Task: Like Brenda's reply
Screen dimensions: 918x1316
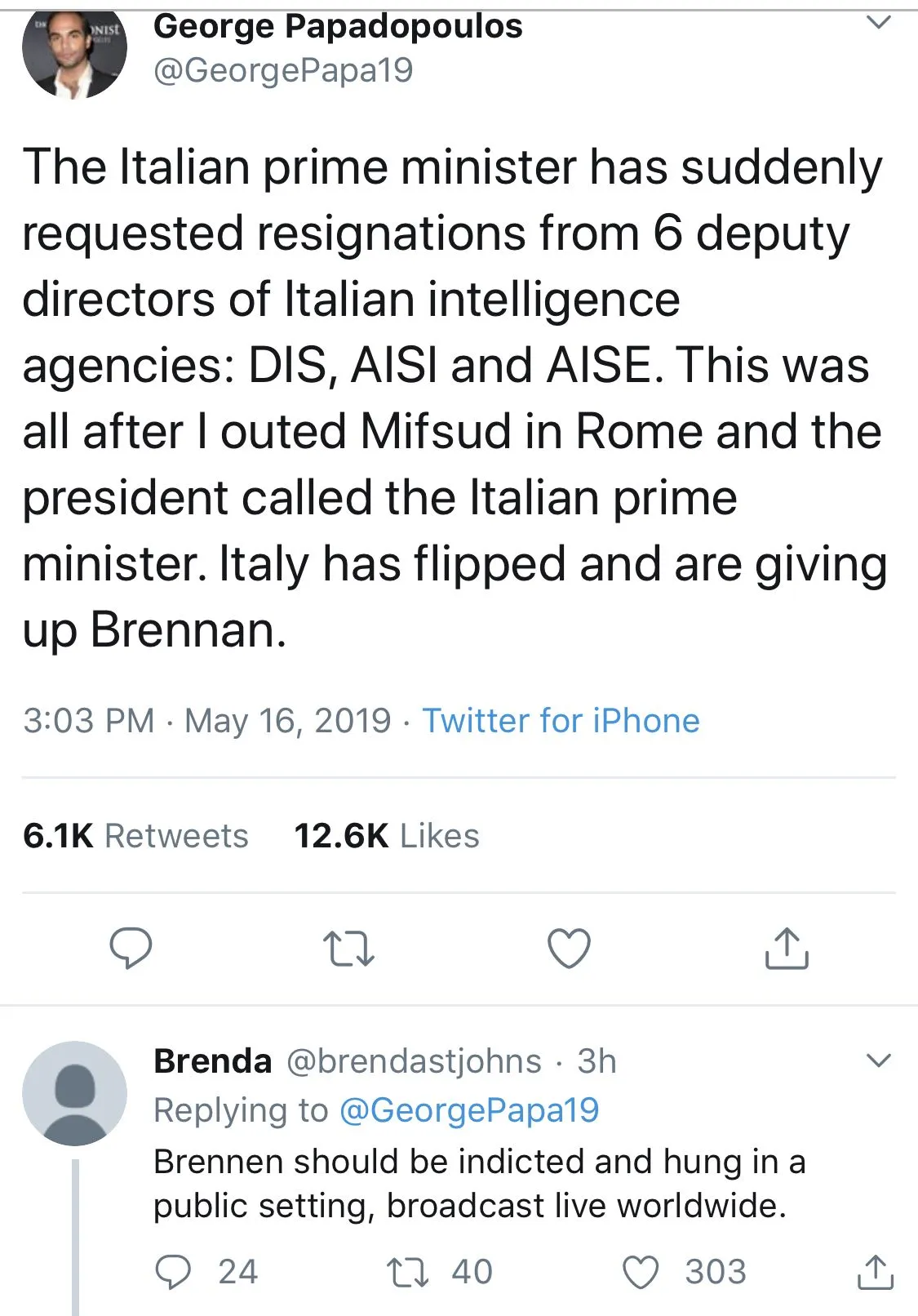Action: point(641,1272)
